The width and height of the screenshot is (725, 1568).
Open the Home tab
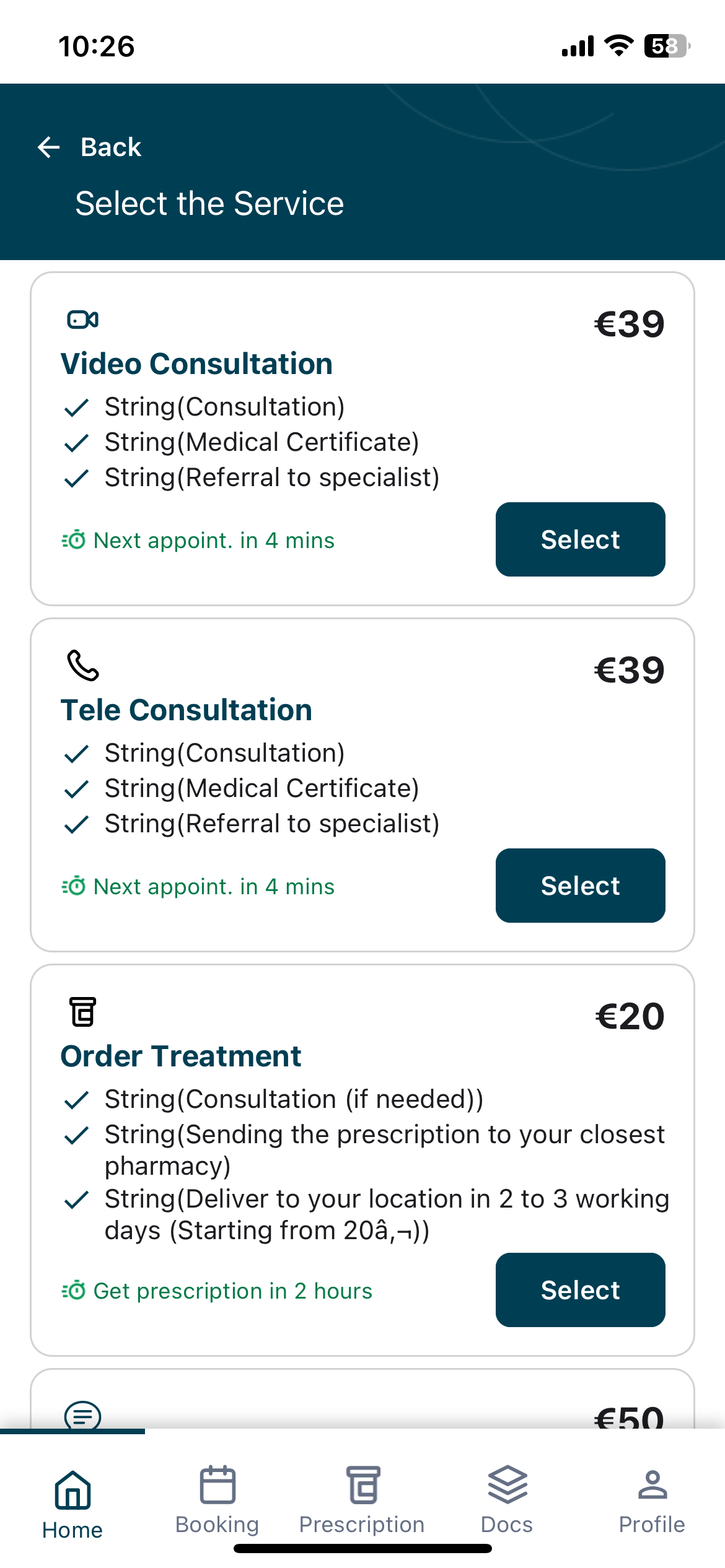point(72,1505)
